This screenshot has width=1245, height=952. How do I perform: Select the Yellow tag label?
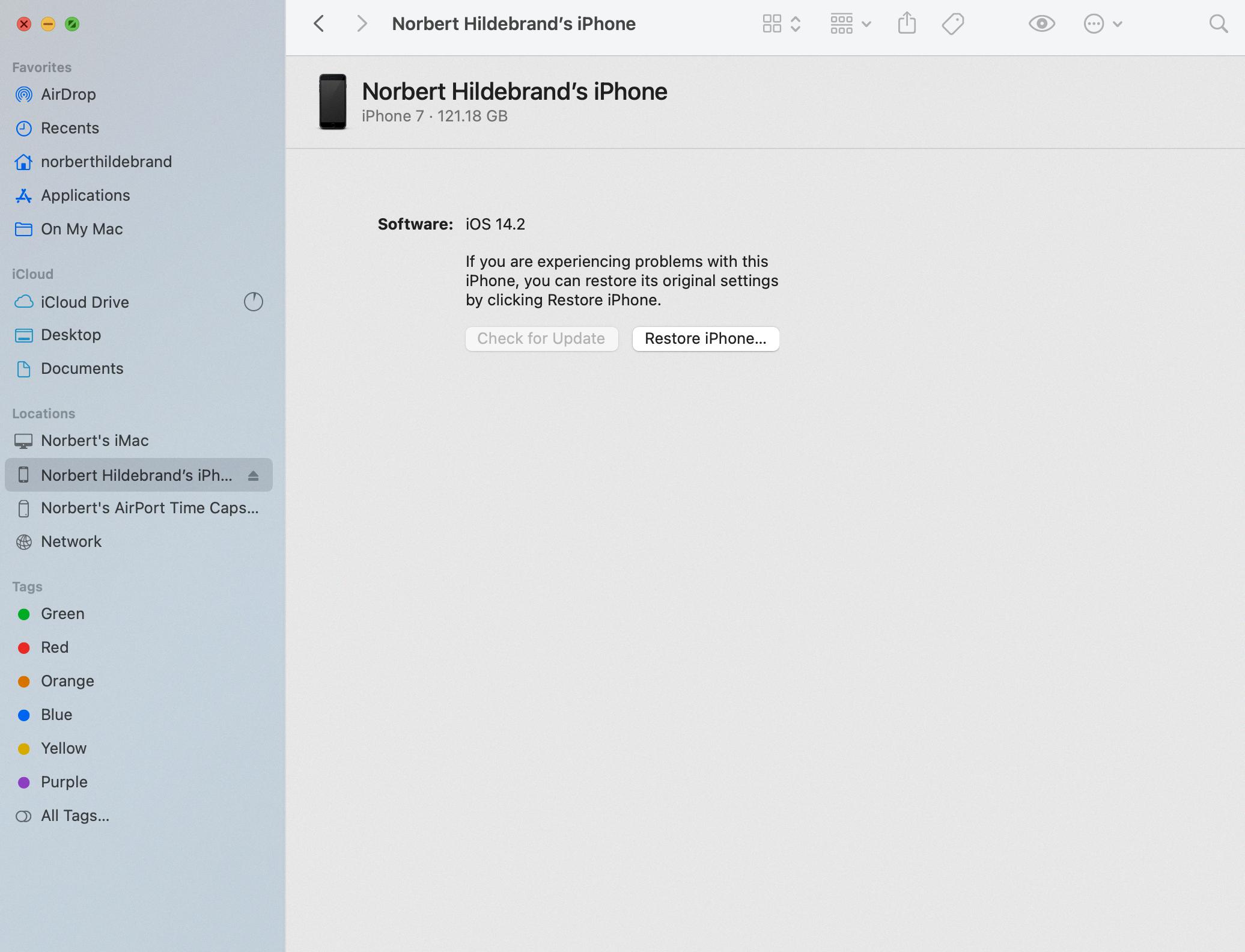[64, 748]
